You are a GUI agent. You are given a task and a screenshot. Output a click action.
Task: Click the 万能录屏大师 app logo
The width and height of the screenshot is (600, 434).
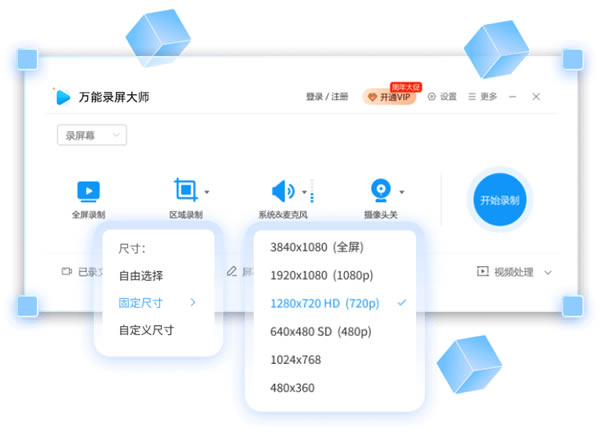click(63, 97)
